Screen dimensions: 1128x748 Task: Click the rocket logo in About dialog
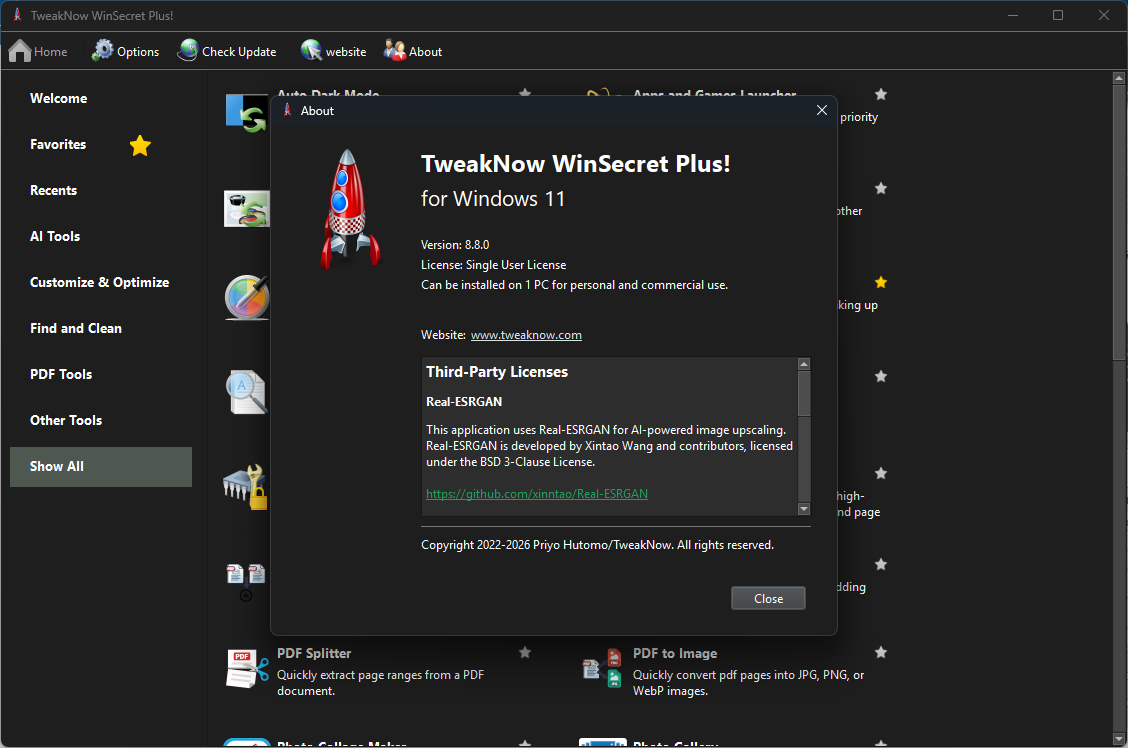tap(350, 209)
